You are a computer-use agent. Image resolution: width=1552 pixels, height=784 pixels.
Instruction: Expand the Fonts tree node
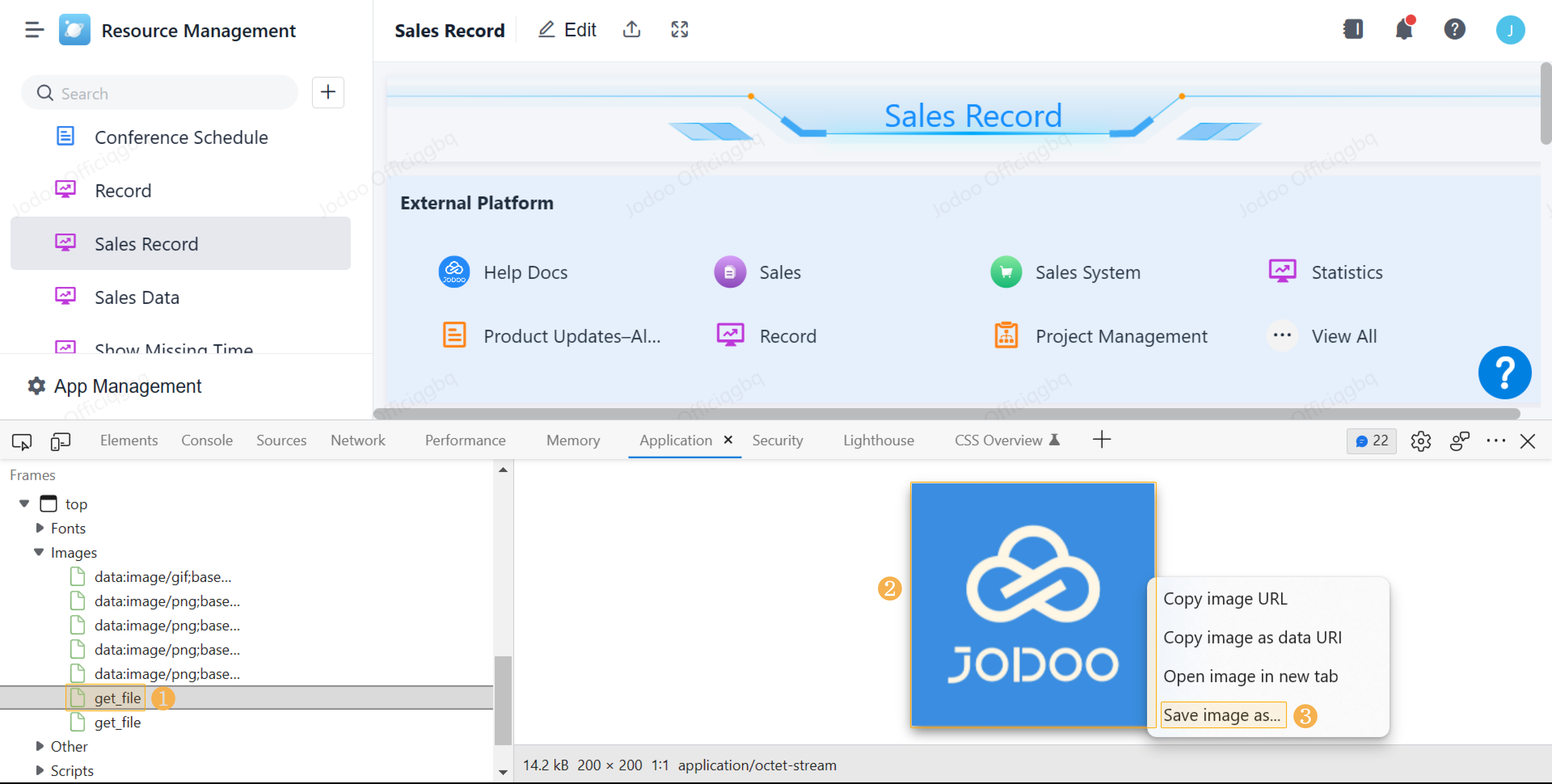40,528
